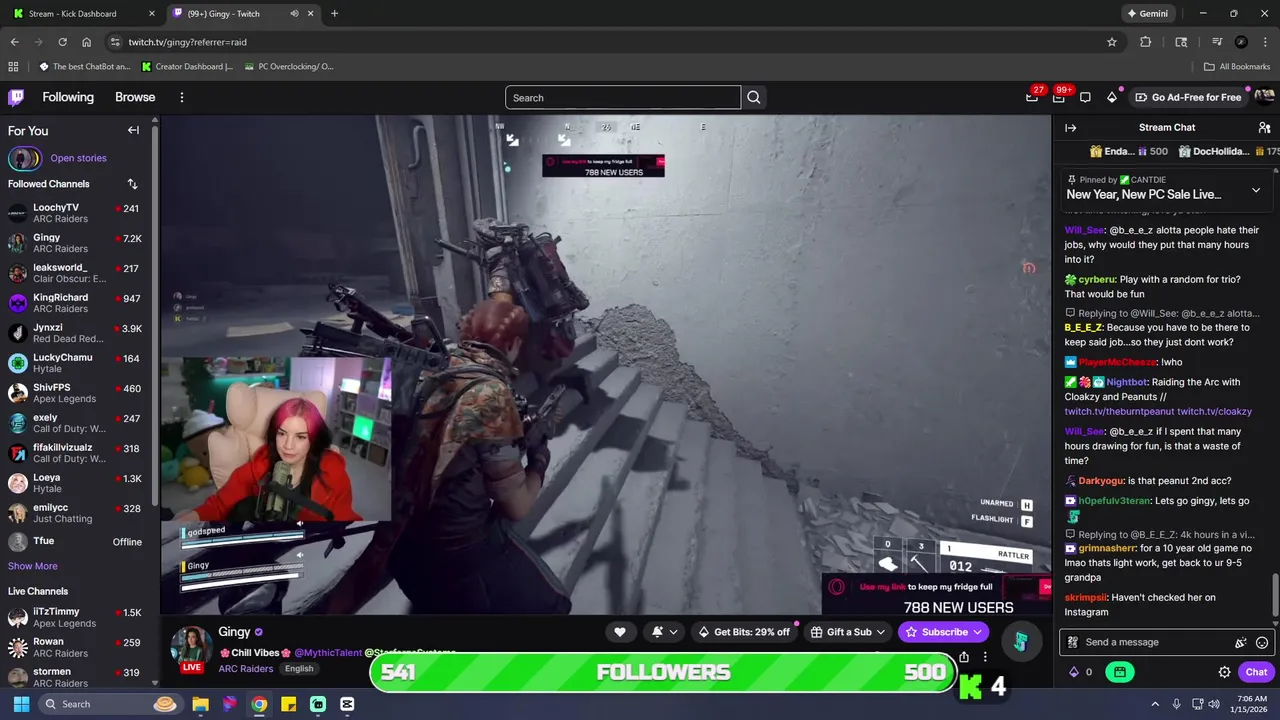Show more followed channels
1280x720 pixels.
[x=33, y=566]
